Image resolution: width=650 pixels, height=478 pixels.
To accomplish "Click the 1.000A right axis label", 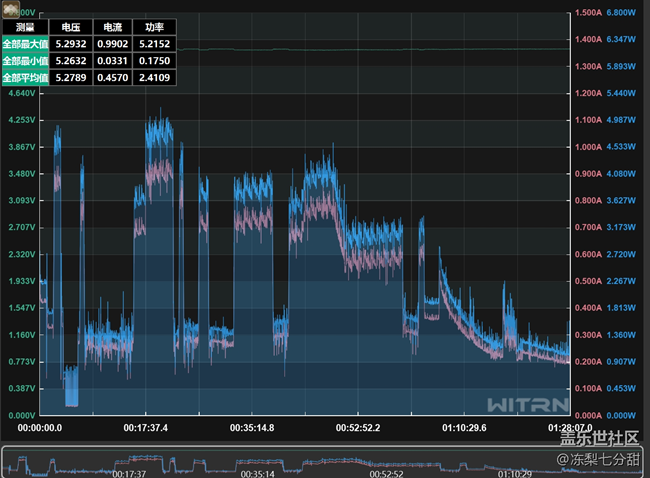I will [586, 147].
